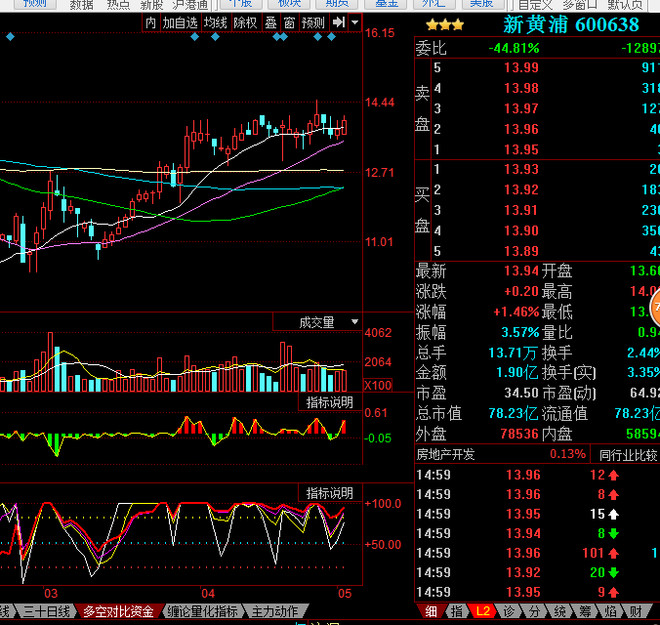The height and width of the screenshot is (625, 660).
Task: Open 自定义 custom menu at top
Action: 535,5
